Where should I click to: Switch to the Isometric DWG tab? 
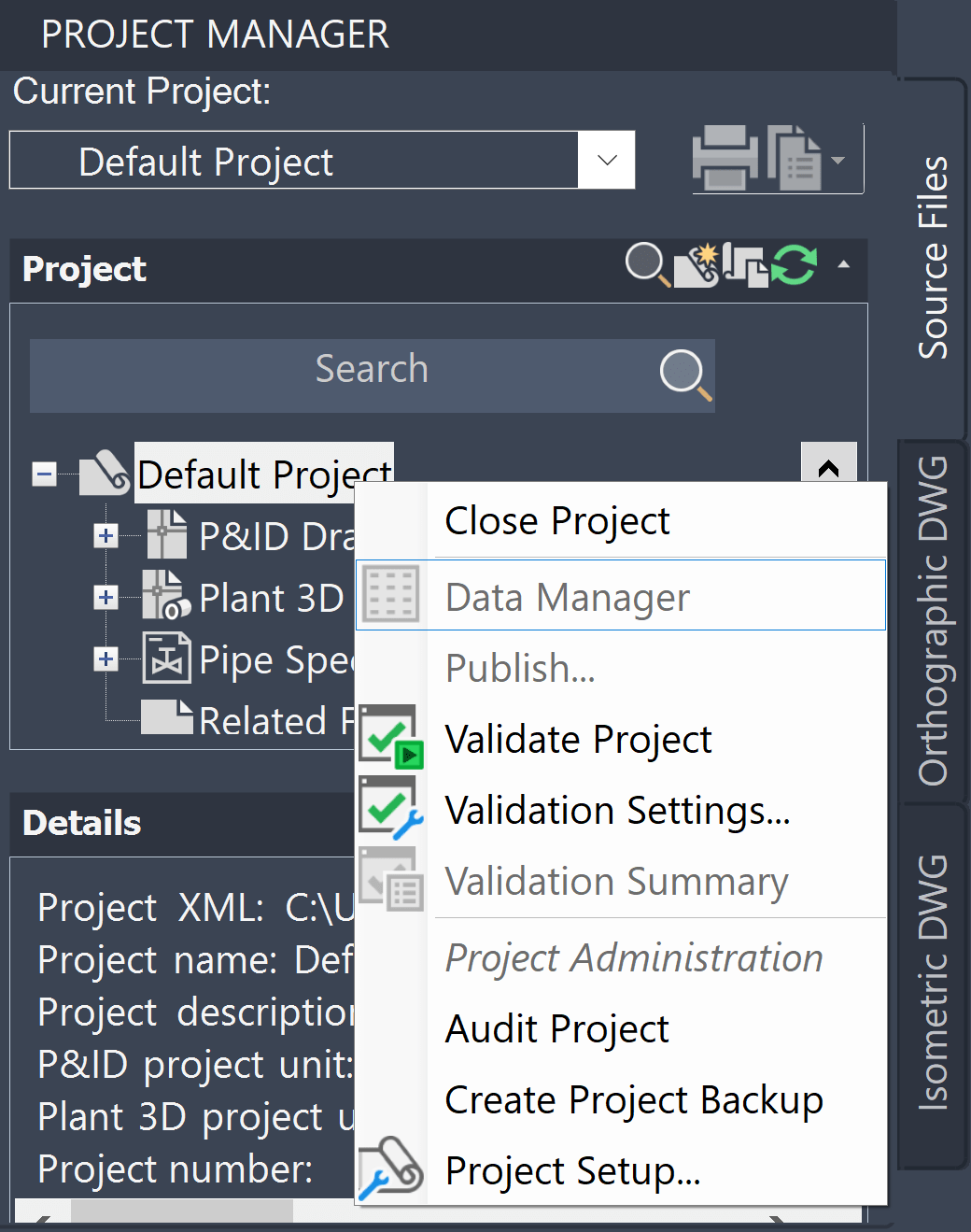click(933, 983)
